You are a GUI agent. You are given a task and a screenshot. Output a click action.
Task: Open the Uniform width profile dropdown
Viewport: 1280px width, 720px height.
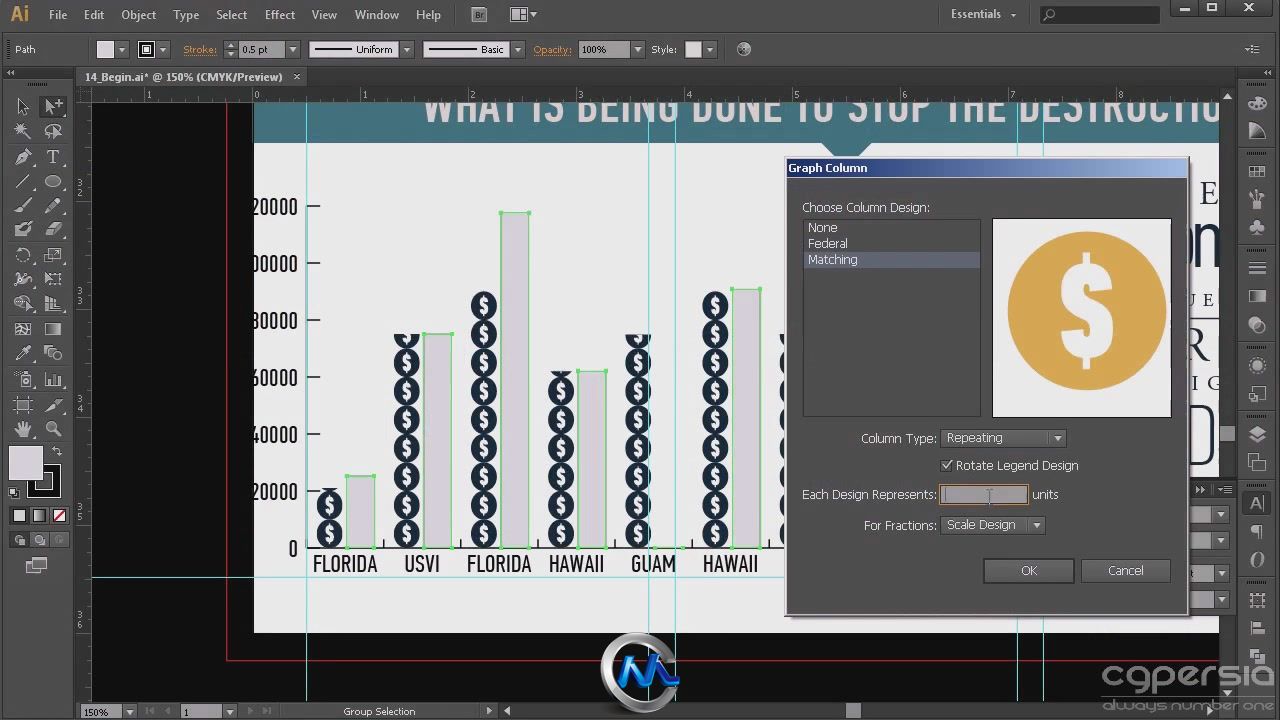(407, 49)
